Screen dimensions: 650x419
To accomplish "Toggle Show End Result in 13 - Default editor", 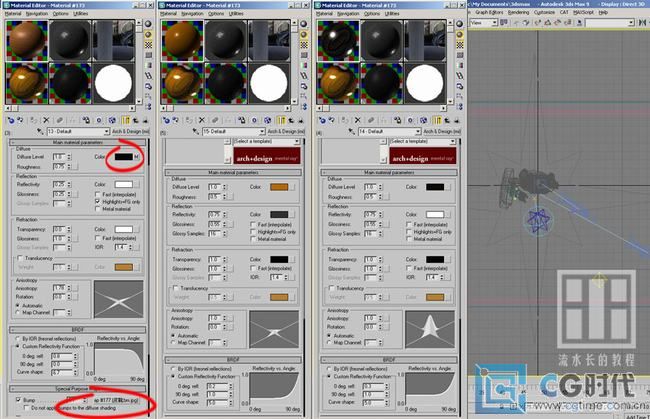I will pos(126,120).
